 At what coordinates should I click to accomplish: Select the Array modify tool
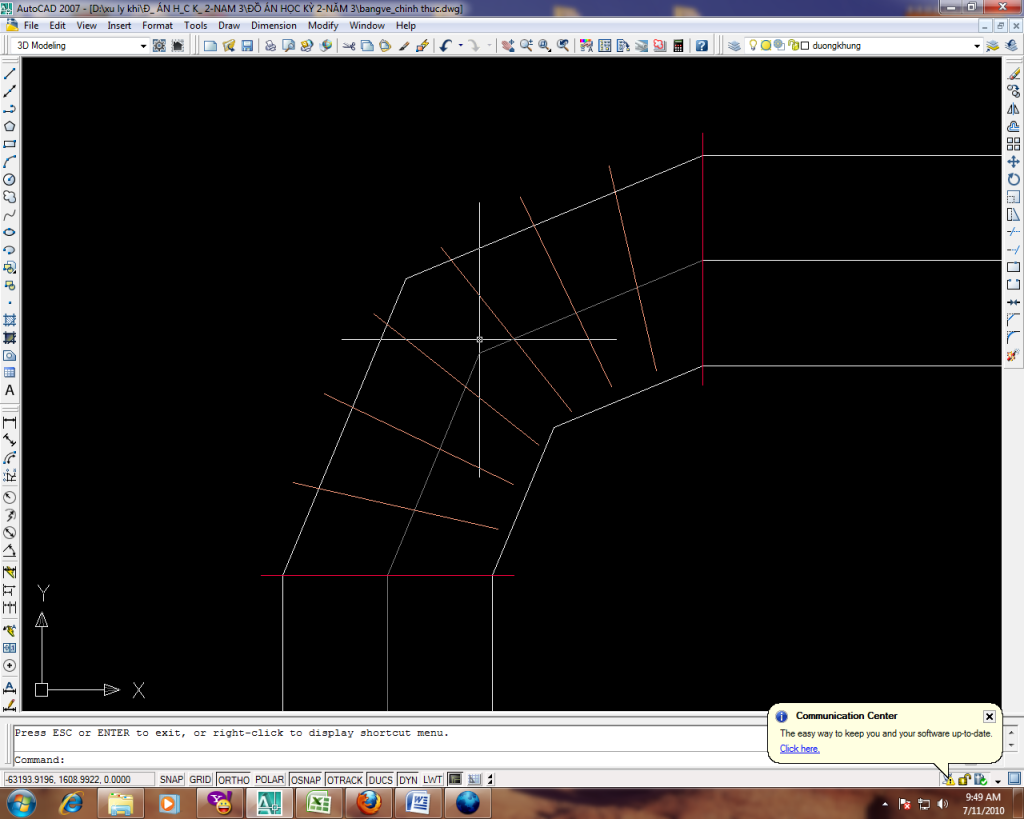(x=1013, y=144)
